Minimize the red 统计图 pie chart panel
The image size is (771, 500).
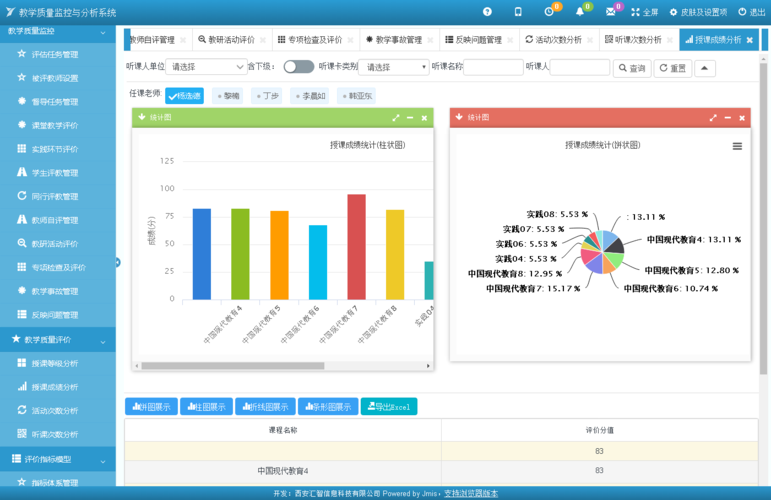coord(727,118)
